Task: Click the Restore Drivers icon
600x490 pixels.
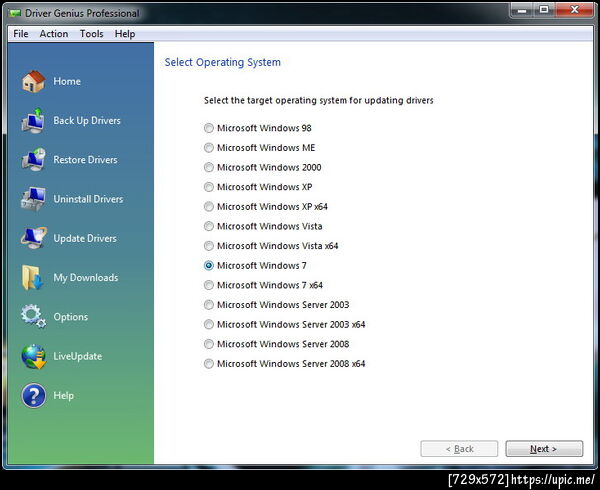Action: (33, 160)
